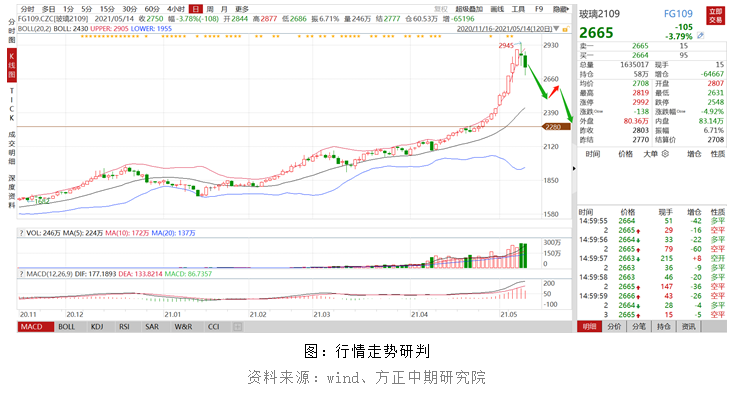The width and height of the screenshot is (737, 397).
Task: Switch to the KDJ indicator tab
Action: 97,327
